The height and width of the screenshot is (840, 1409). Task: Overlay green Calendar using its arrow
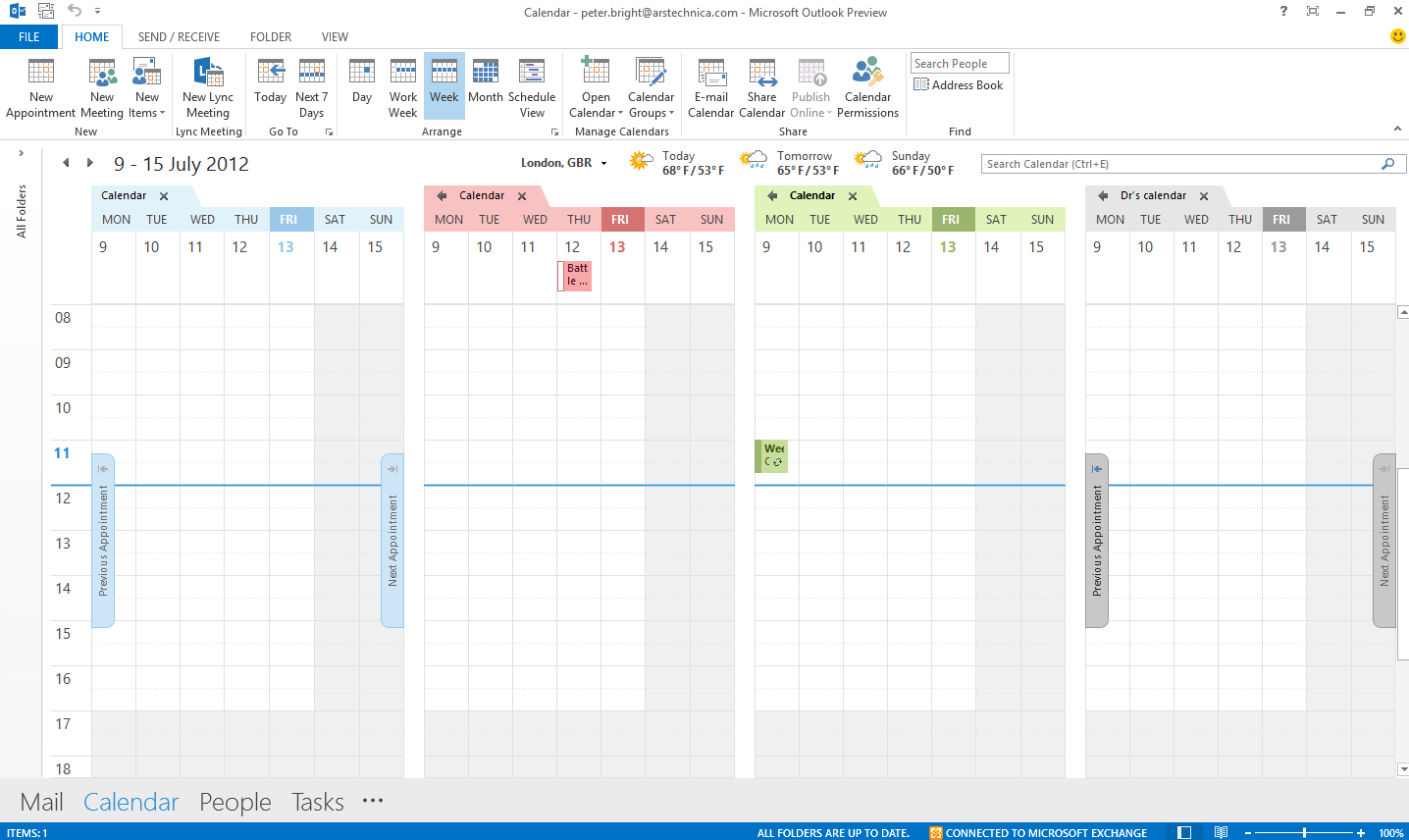click(x=772, y=196)
